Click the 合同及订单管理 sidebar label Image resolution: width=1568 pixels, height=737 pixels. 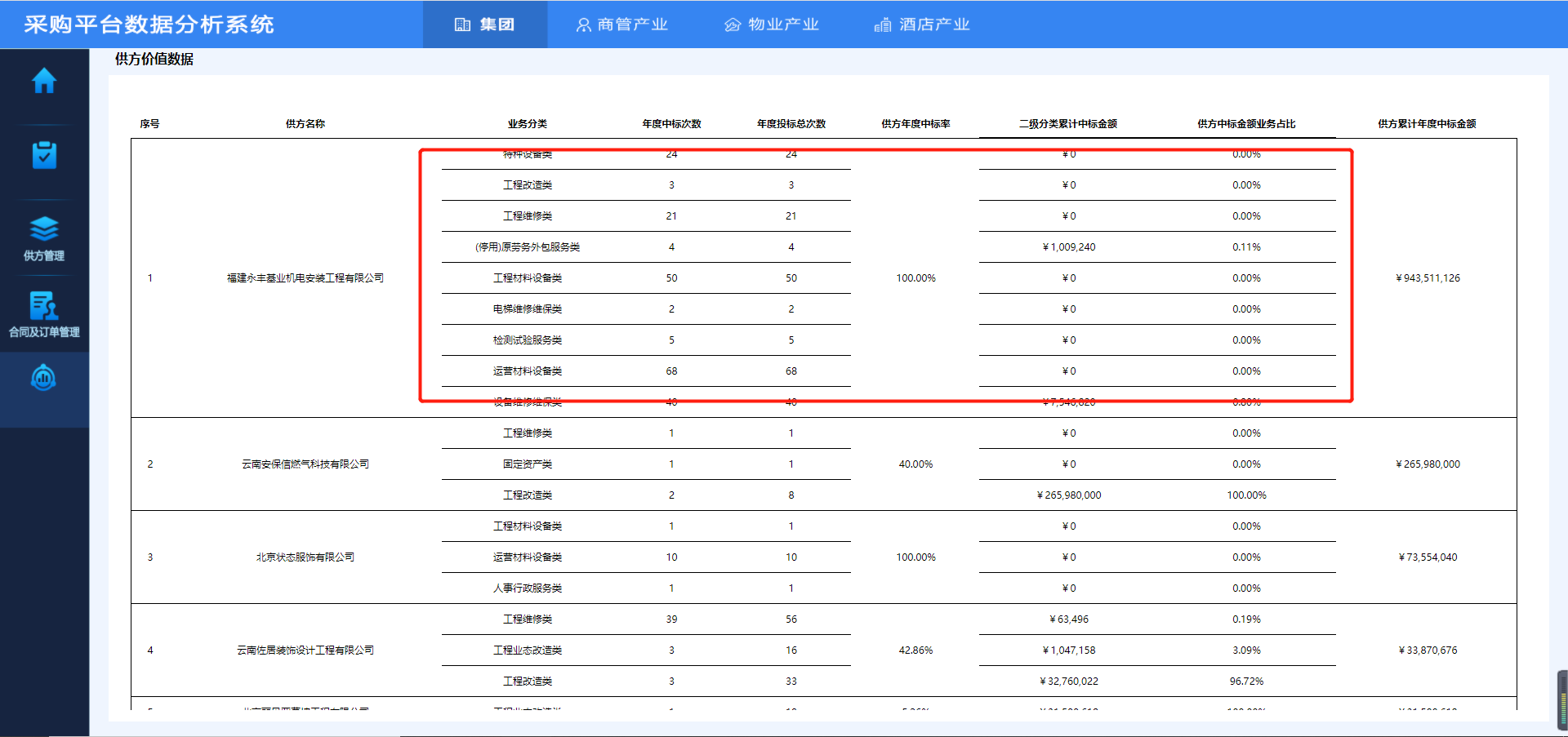(x=44, y=332)
